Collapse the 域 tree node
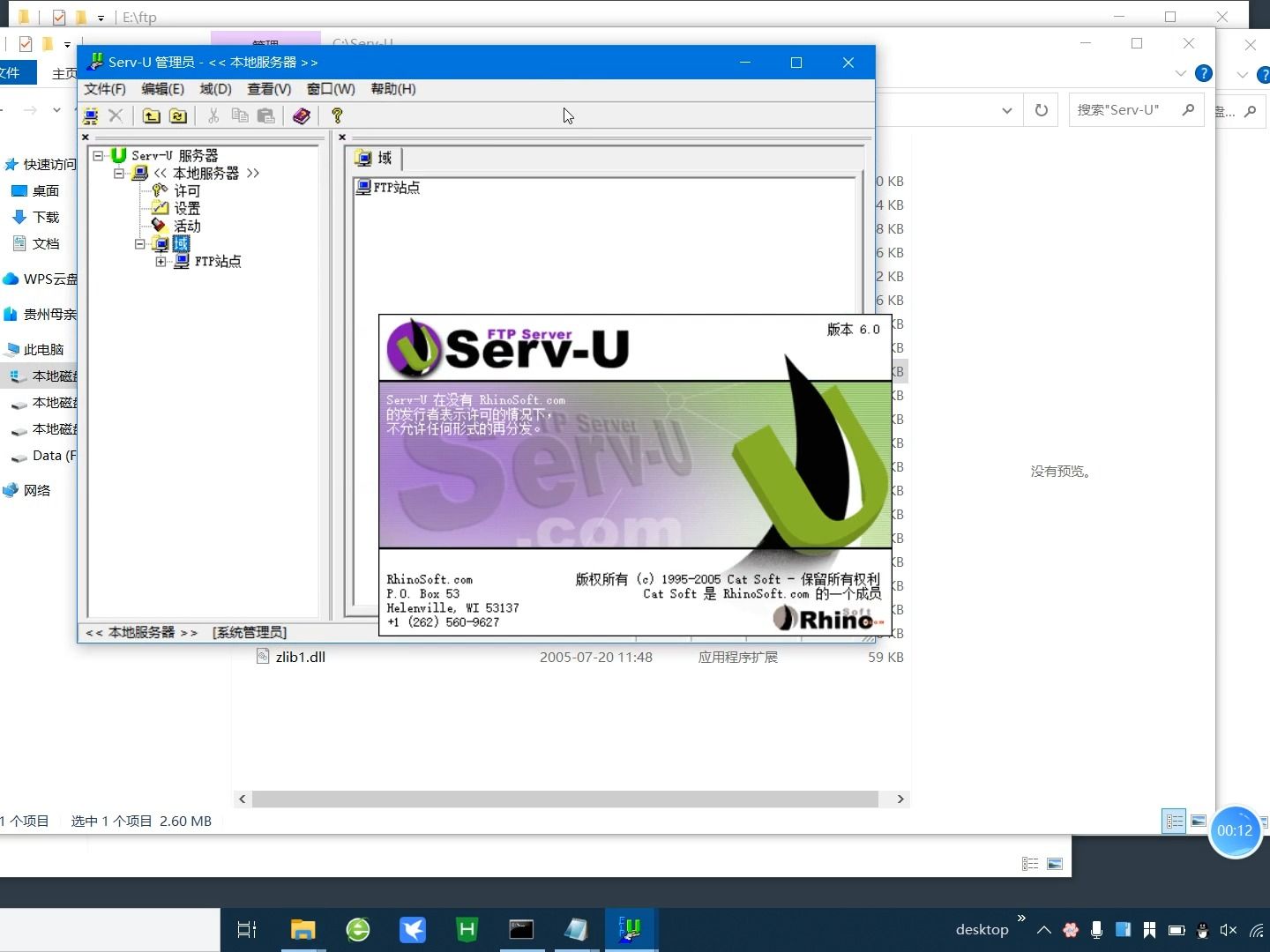This screenshot has height=952, width=1270. coord(140,243)
